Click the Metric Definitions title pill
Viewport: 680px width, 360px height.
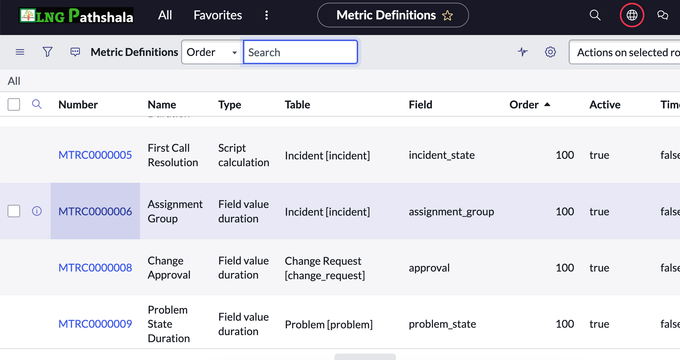coord(393,15)
